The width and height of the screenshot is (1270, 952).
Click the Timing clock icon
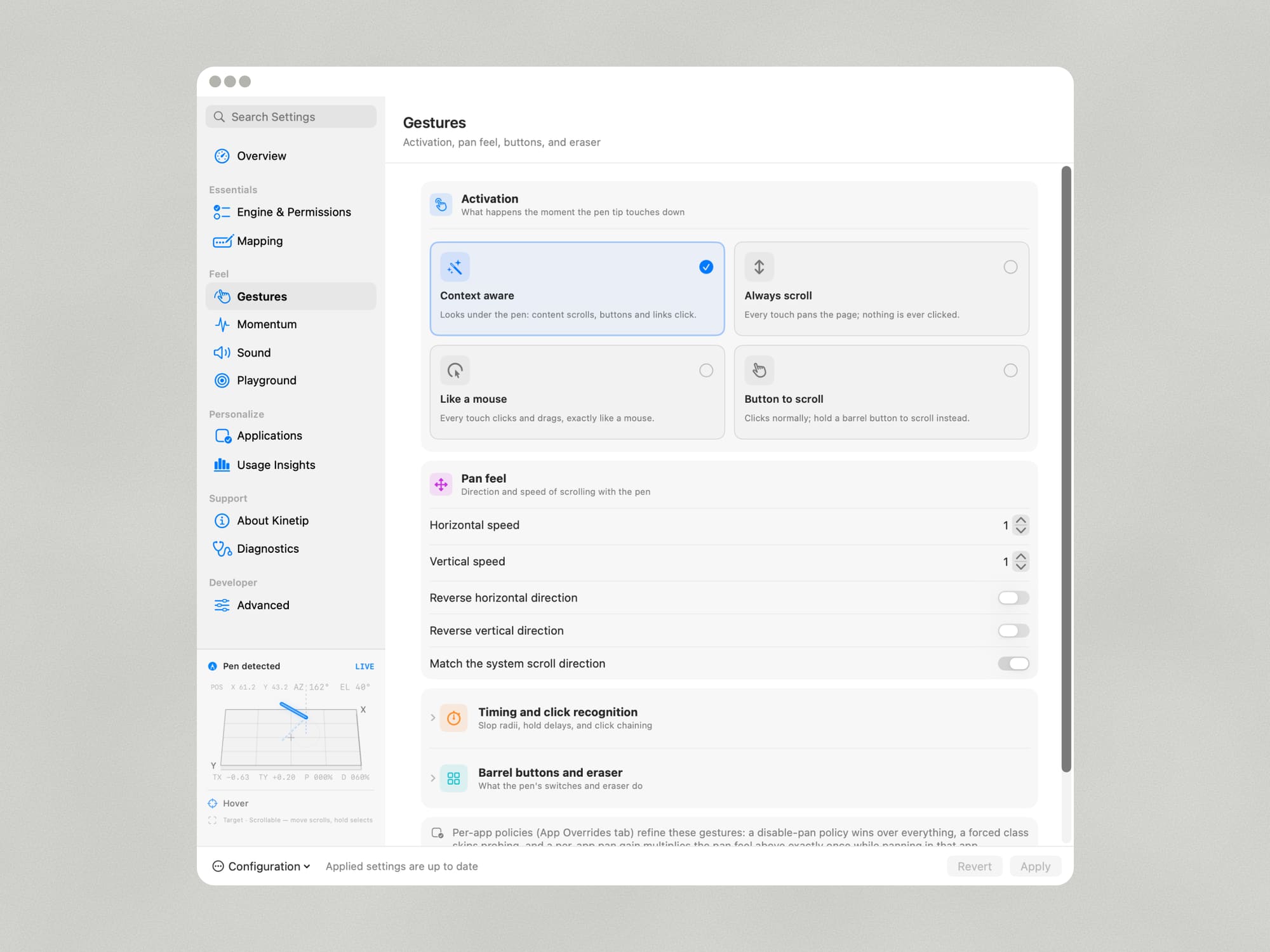(453, 718)
